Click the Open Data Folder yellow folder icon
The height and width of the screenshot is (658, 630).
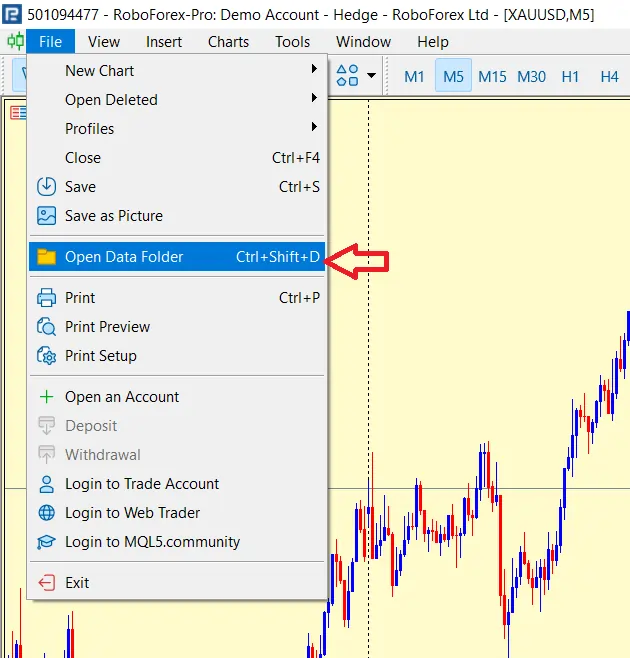click(x=46, y=257)
